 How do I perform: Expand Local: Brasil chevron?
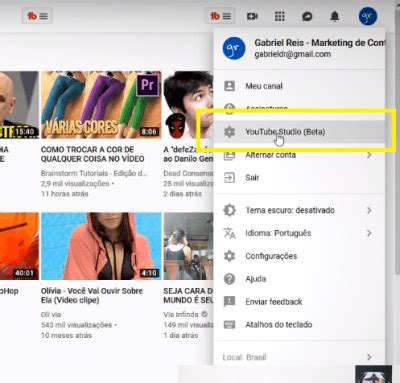point(369,357)
